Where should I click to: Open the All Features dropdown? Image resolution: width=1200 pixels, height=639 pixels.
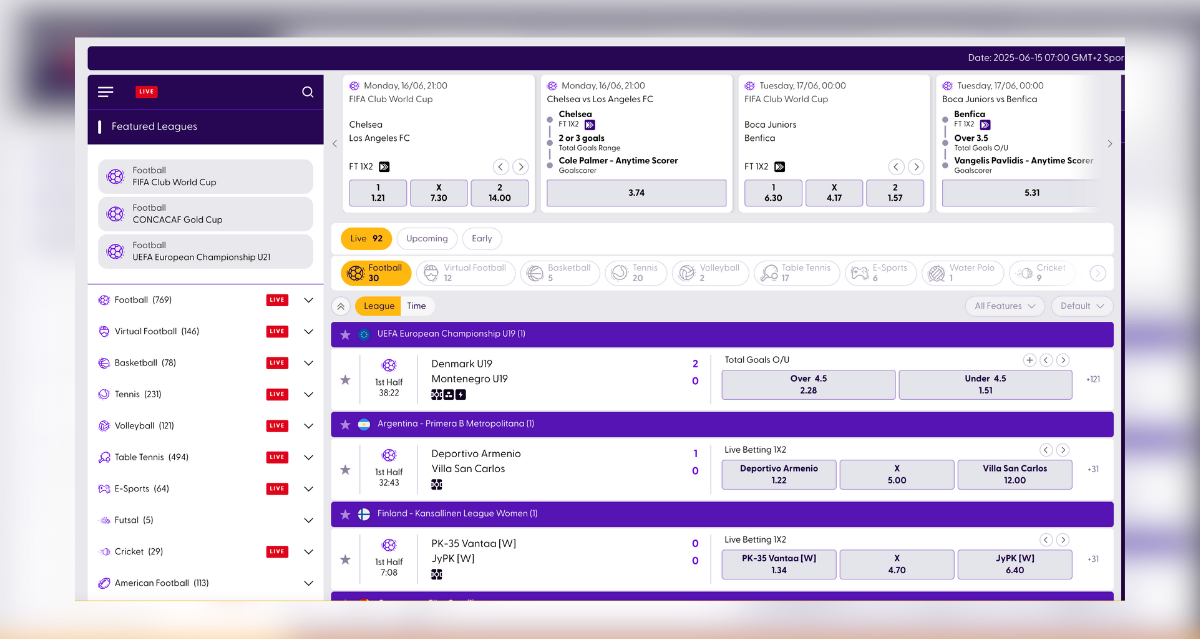pyautogui.click(x=1005, y=306)
